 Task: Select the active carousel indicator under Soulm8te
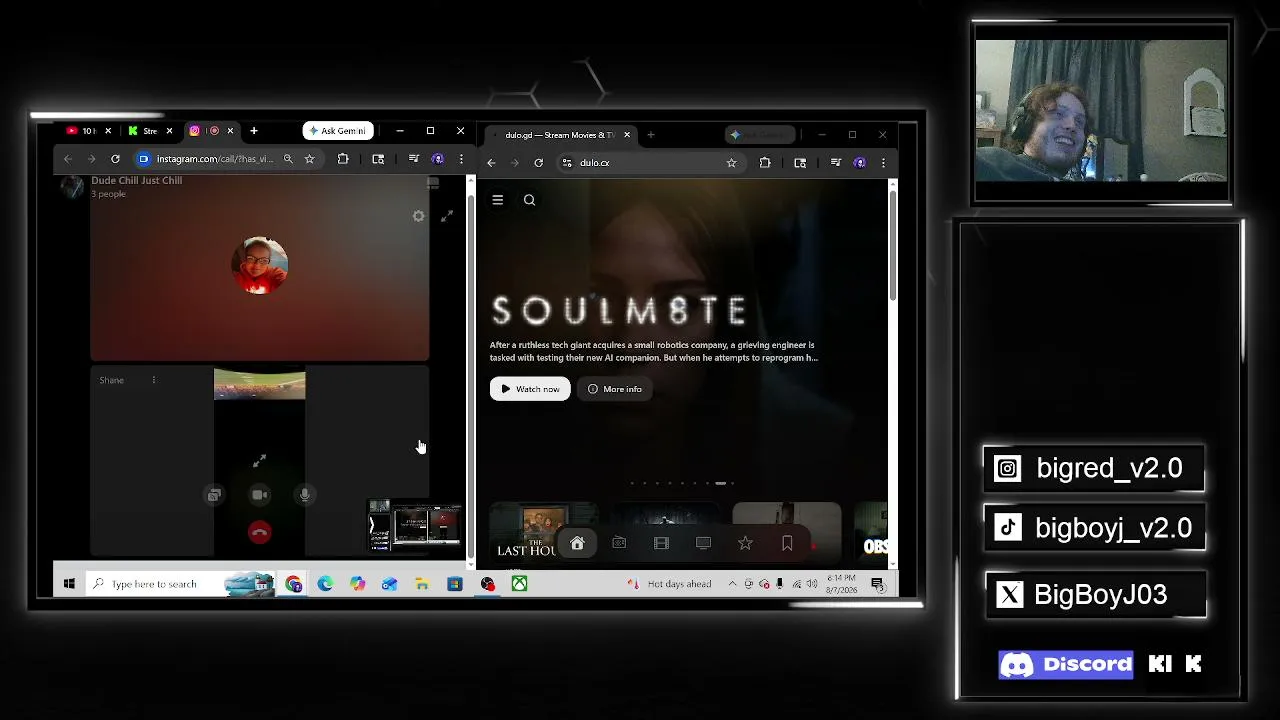(720, 483)
